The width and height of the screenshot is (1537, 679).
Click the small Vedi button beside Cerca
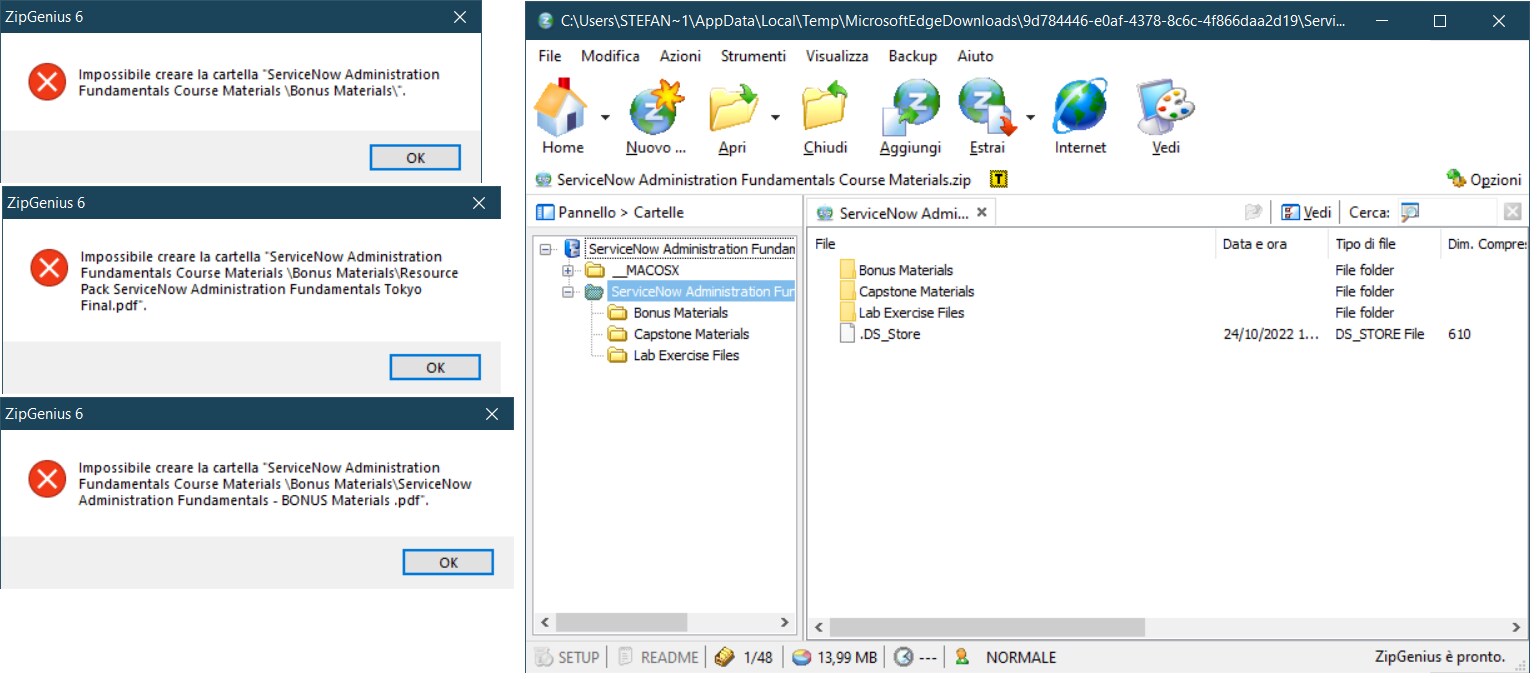click(1306, 212)
